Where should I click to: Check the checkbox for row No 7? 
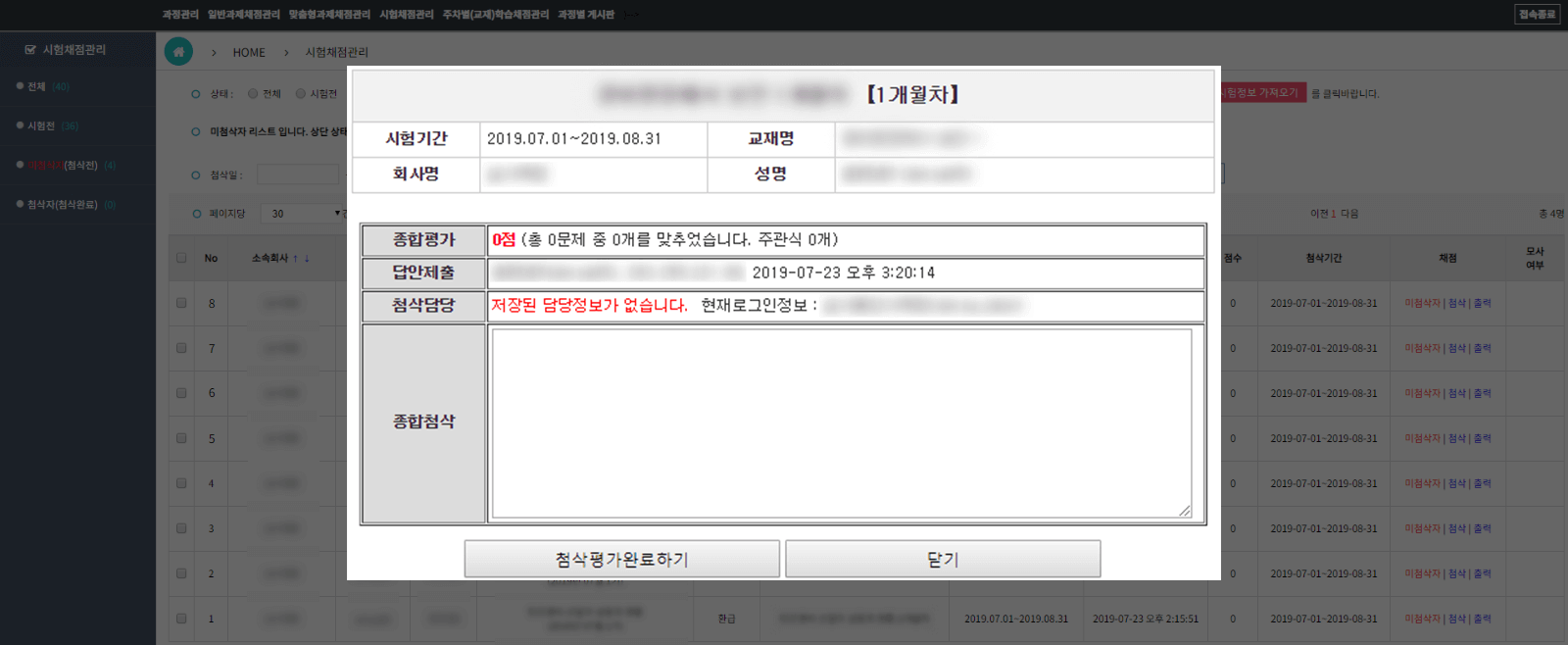coord(181,348)
